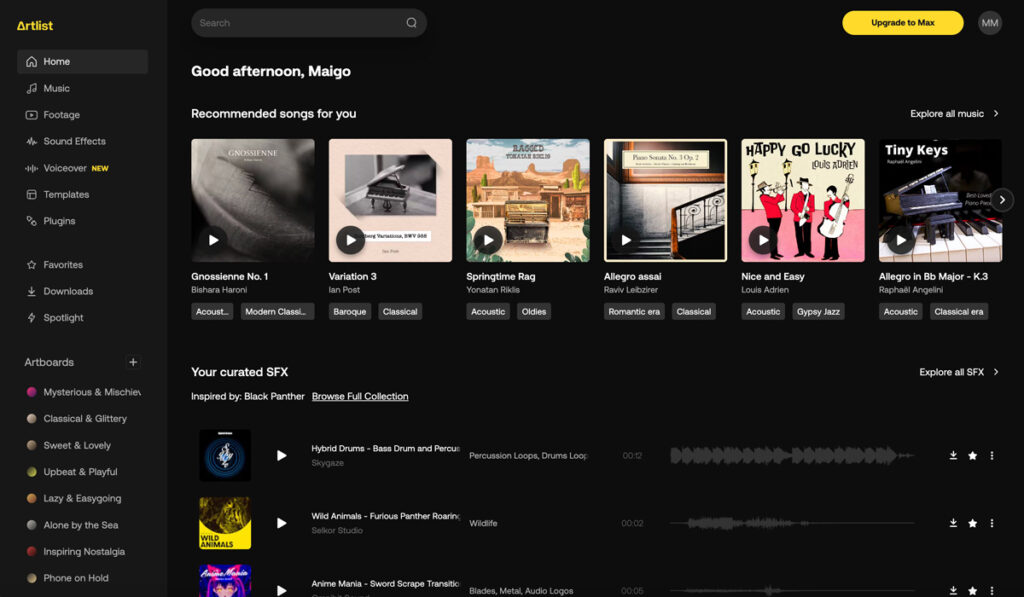Open artist Bishara Haroni
The image size is (1024, 597).
pos(219,290)
